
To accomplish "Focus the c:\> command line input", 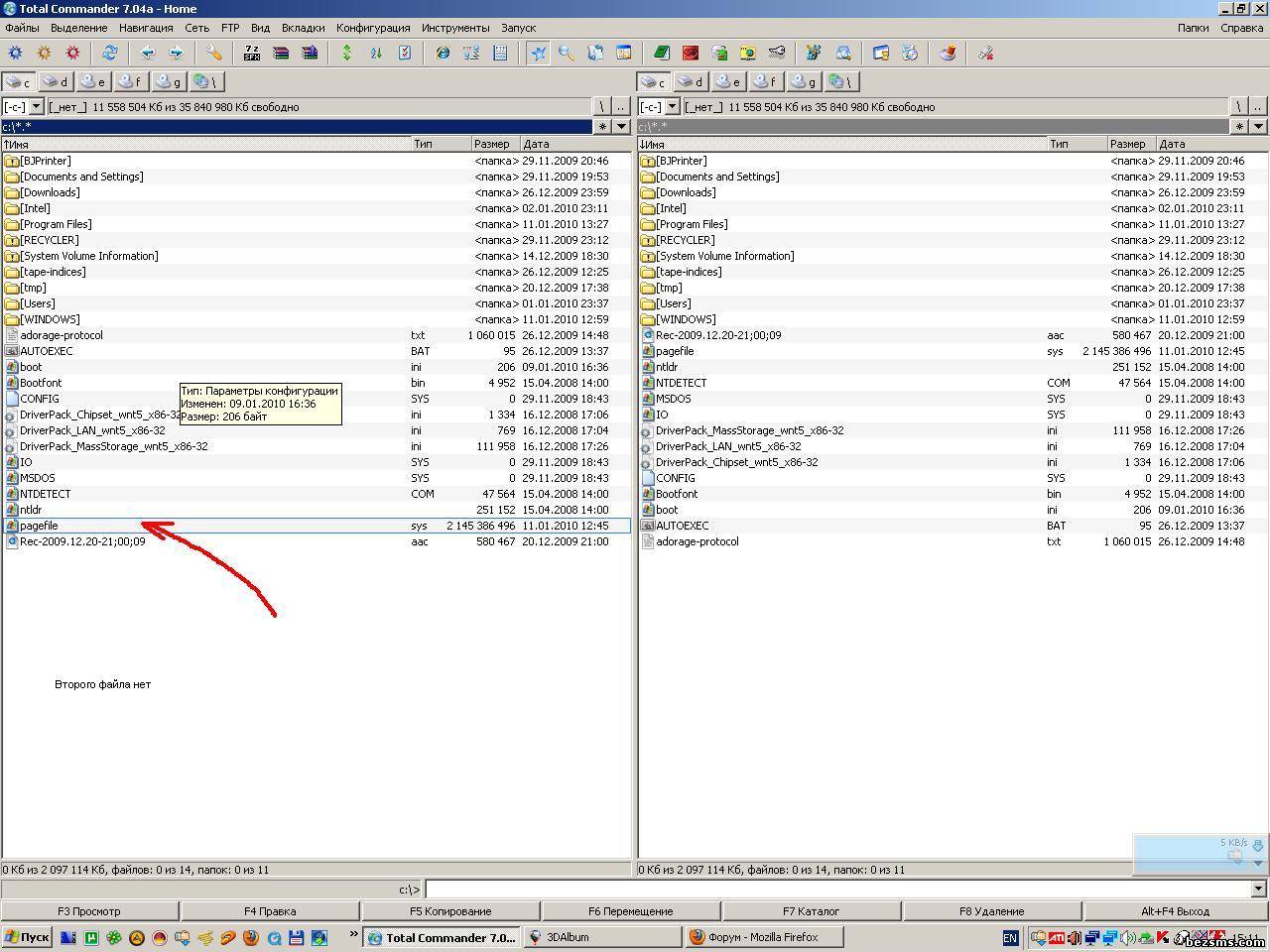I will click(836, 890).
